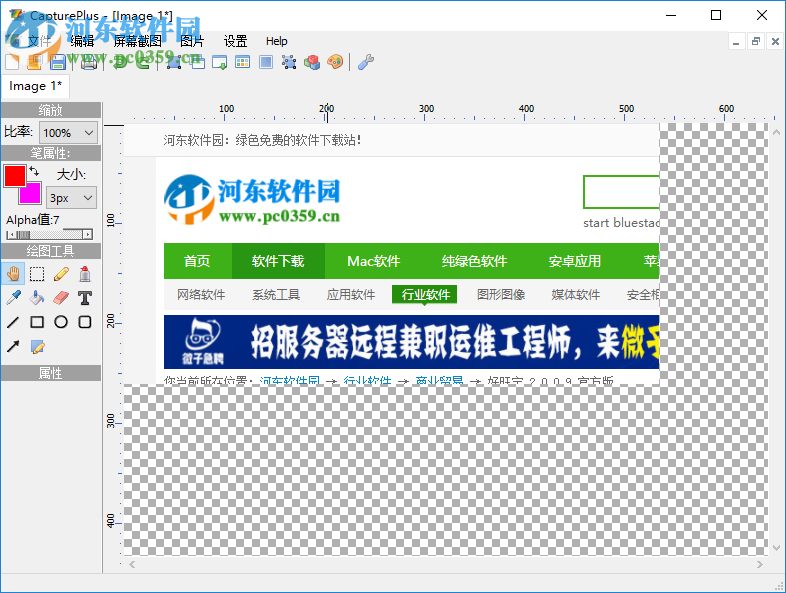This screenshot has width=786, height=593.
Task: Open the Help menu
Action: click(x=276, y=41)
